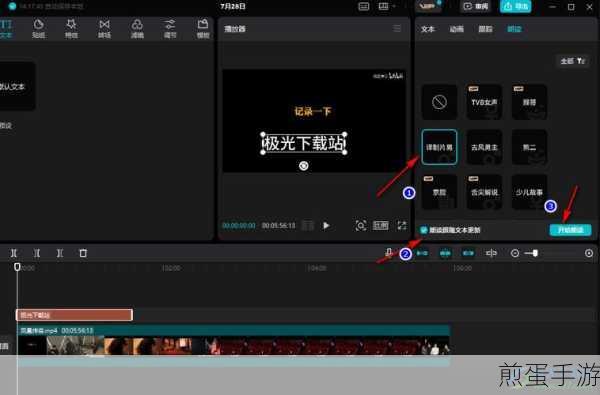Click the quality toggle next to the timecode
The width and height of the screenshot is (600, 395).
tap(308, 225)
